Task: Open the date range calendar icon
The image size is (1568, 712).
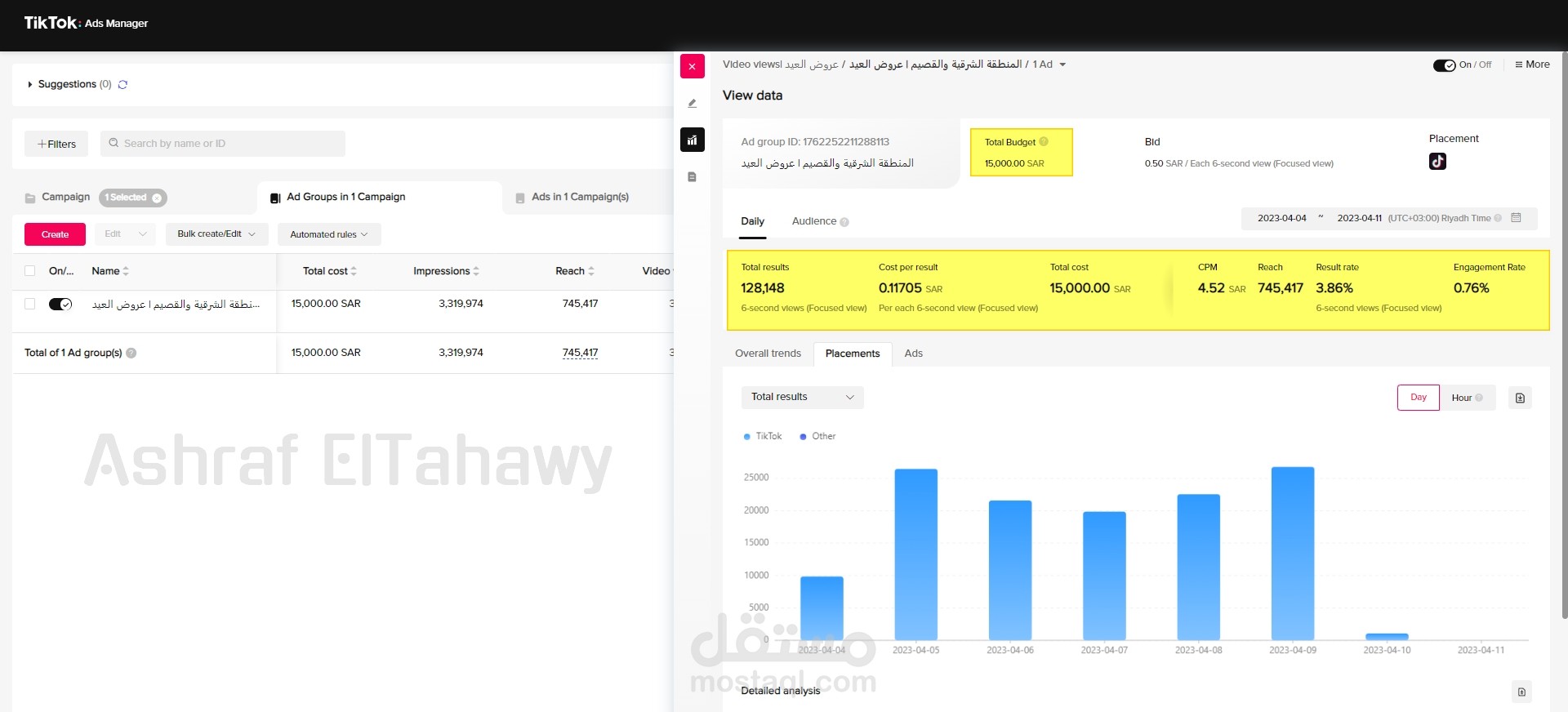Action: 1516,218
